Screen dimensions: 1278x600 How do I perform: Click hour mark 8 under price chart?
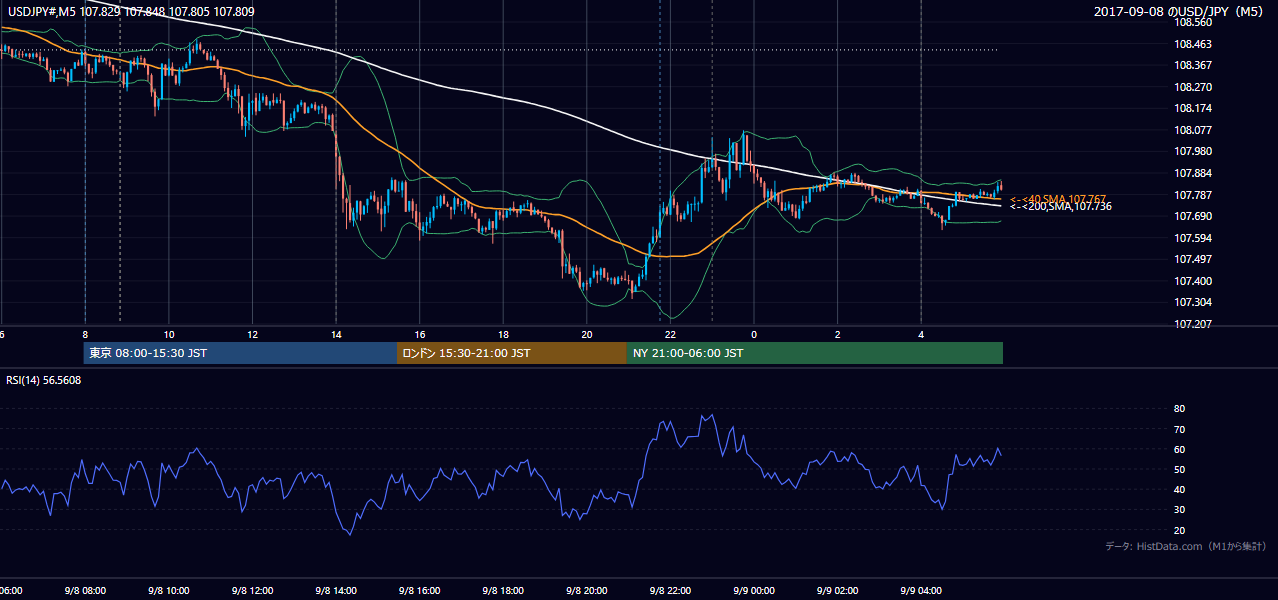coord(85,335)
